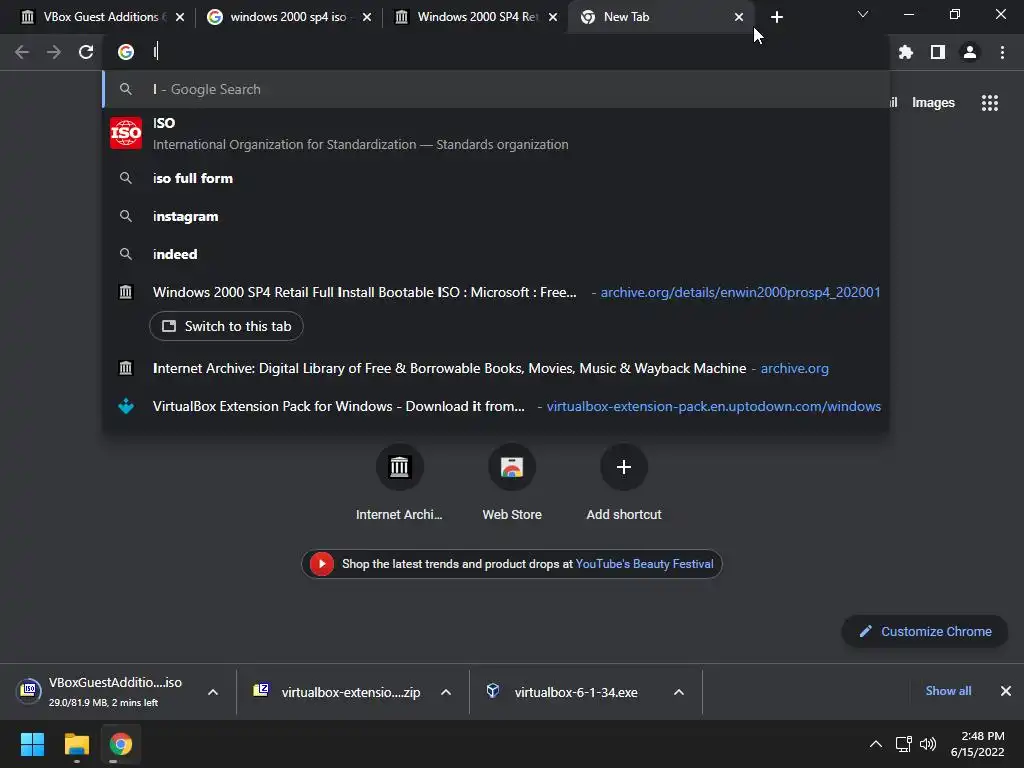
Task: Click the Google icon in the address bar
Action: click(125, 52)
